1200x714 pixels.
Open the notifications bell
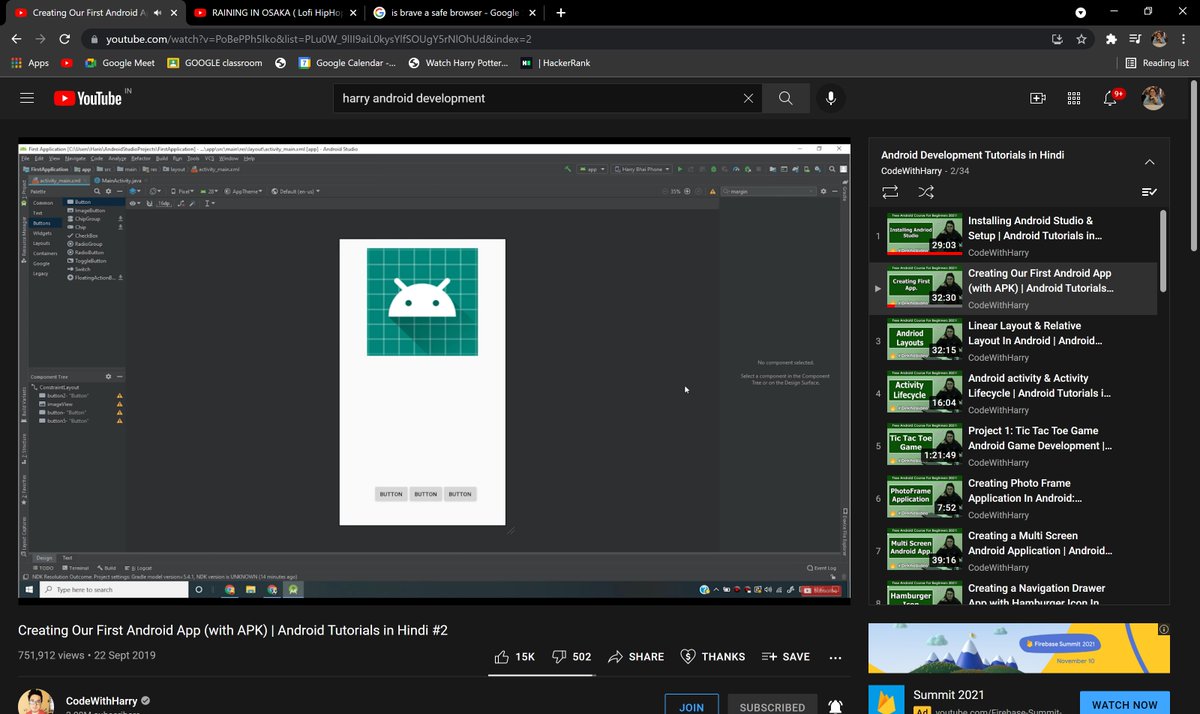pos(1111,98)
